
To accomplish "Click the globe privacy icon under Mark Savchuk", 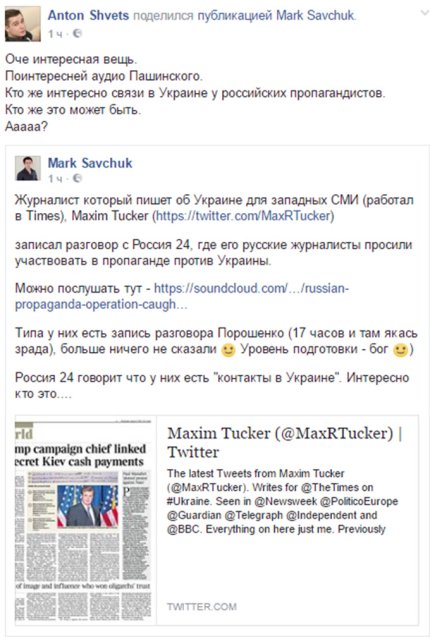I will pyautogui.click(x=77, y=178).
